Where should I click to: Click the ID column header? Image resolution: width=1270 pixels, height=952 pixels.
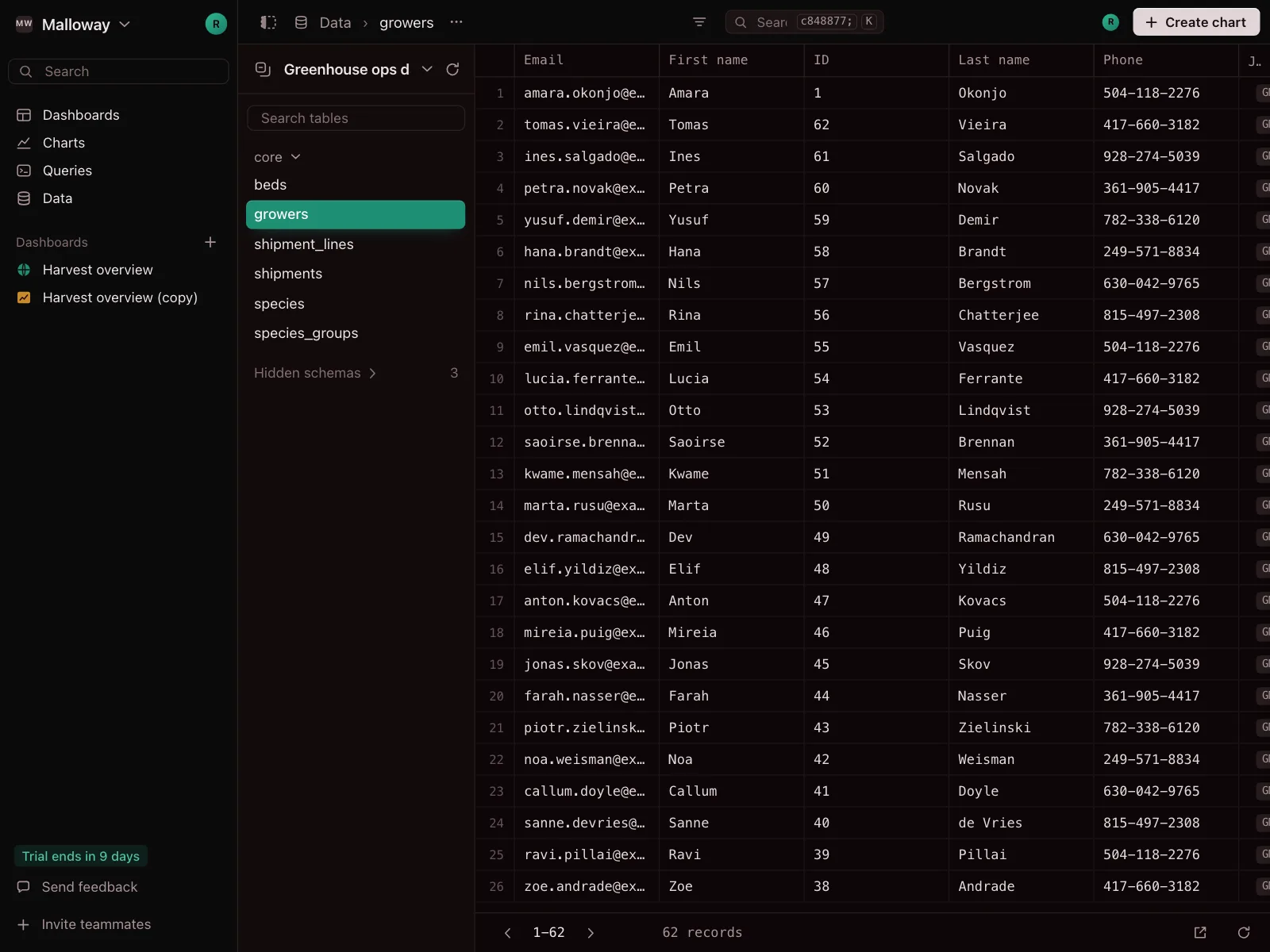[876, 60]
